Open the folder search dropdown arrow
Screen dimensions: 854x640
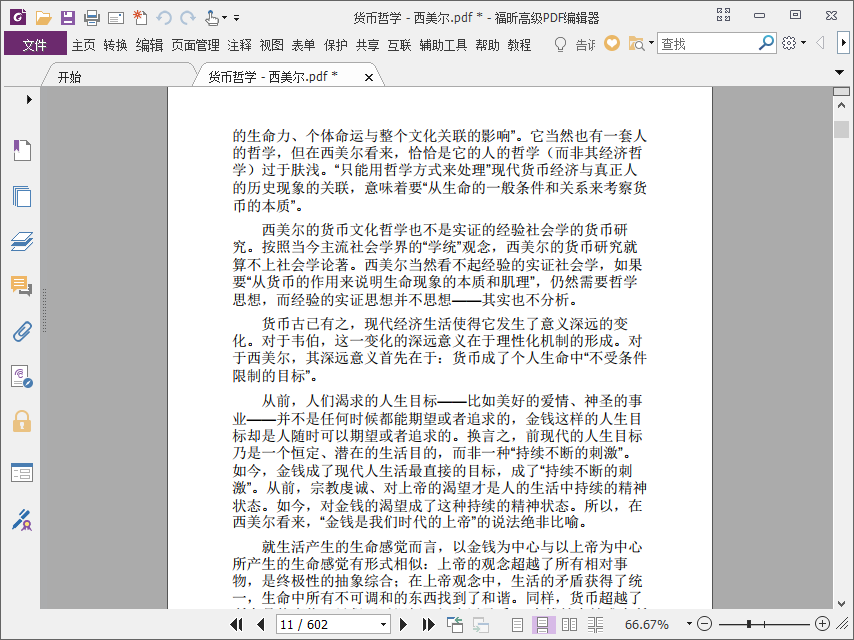[x=651, y=43]
